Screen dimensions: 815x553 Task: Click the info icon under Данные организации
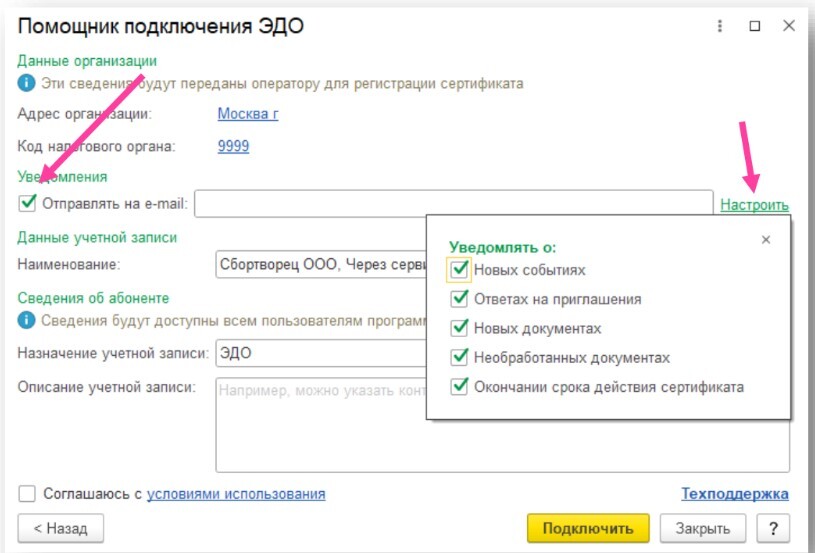(26, 83)
